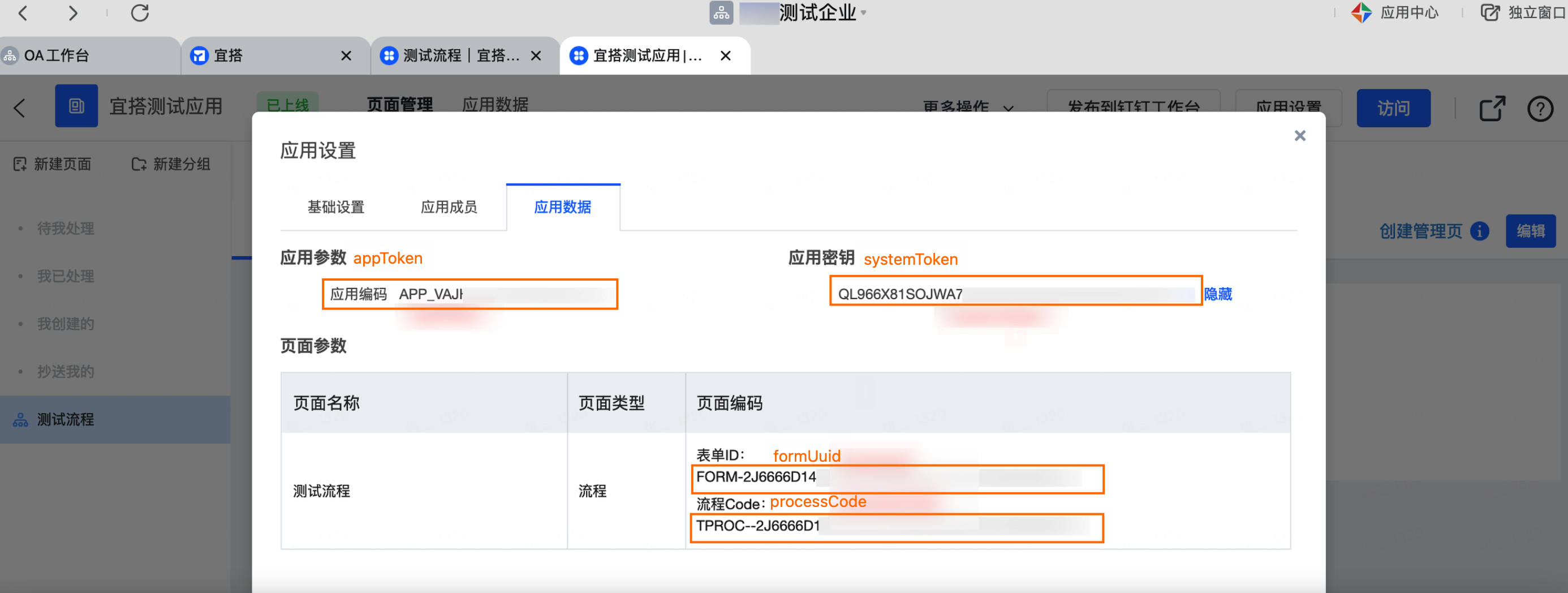Click the back chevron beside the app icon

coord(19,109)
